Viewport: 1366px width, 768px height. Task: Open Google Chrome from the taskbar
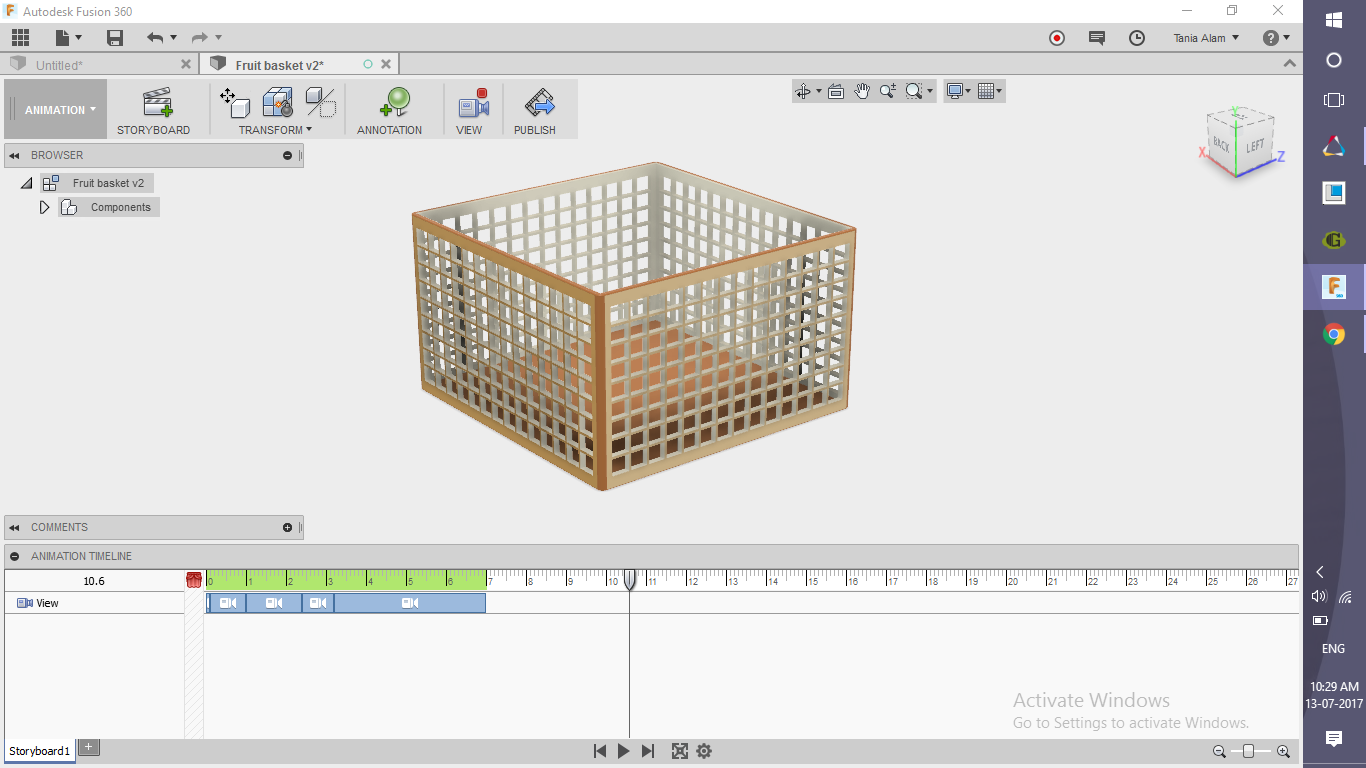(x=1333, y=334)
